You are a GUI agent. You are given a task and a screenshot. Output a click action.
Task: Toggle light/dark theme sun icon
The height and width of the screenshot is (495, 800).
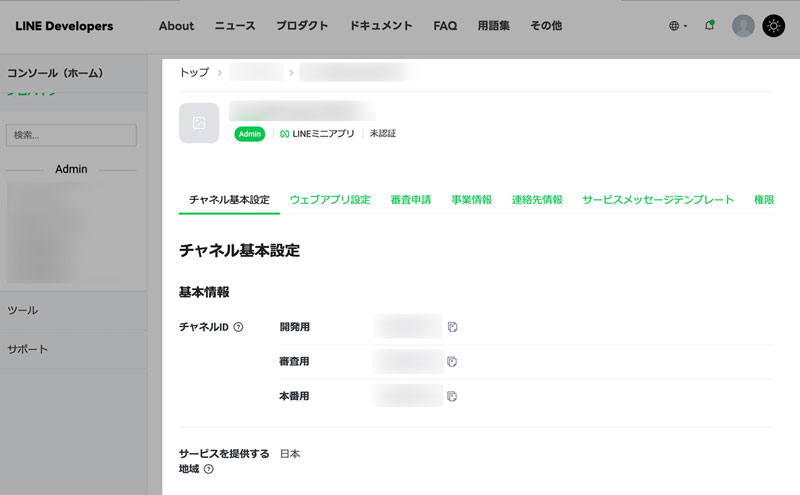(774, 26)
